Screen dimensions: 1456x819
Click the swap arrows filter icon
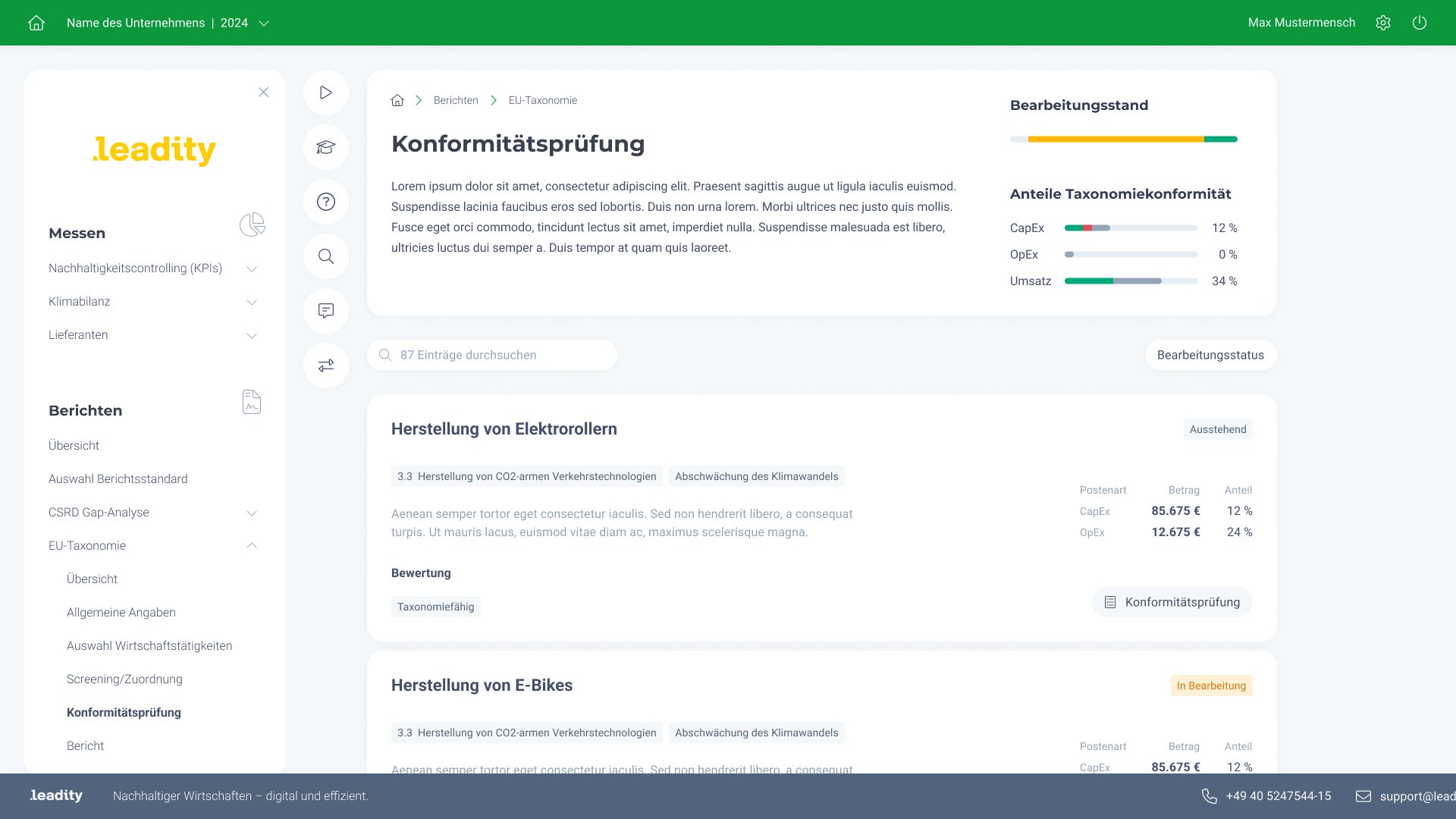click(x=326, y=366)
